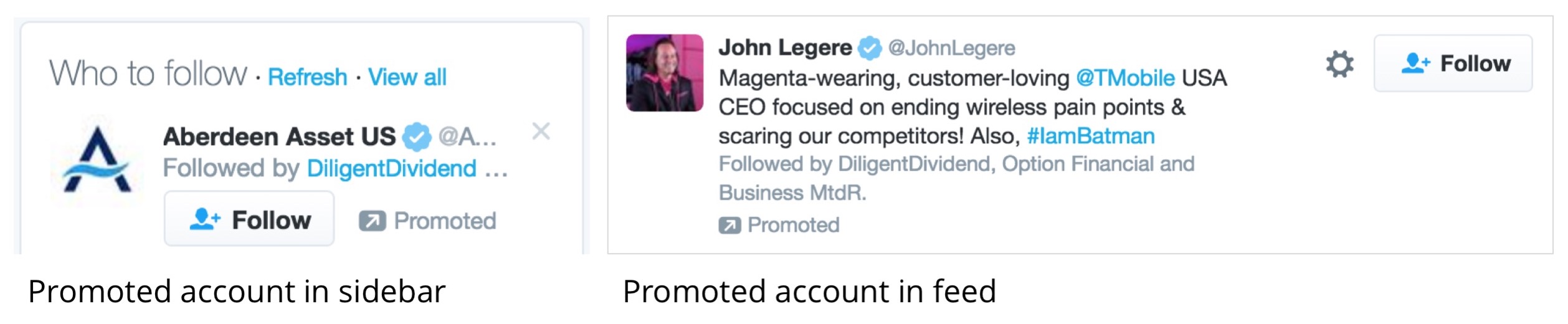This screenshot has width=1568, height=324.
Task: Click the John Legere display name
Action: (785, 47)
